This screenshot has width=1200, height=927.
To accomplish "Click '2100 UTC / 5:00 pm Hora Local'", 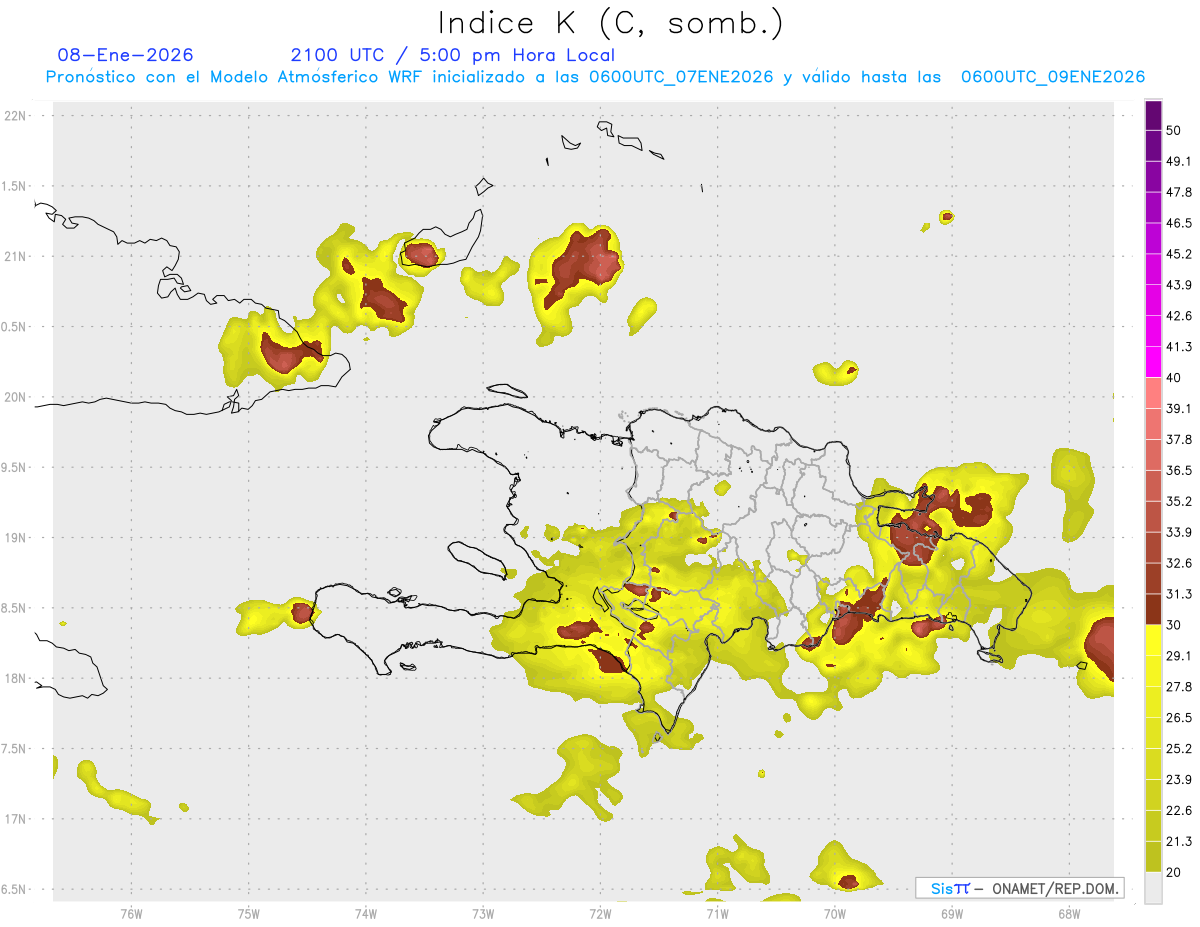I will [x=453, y=55].
